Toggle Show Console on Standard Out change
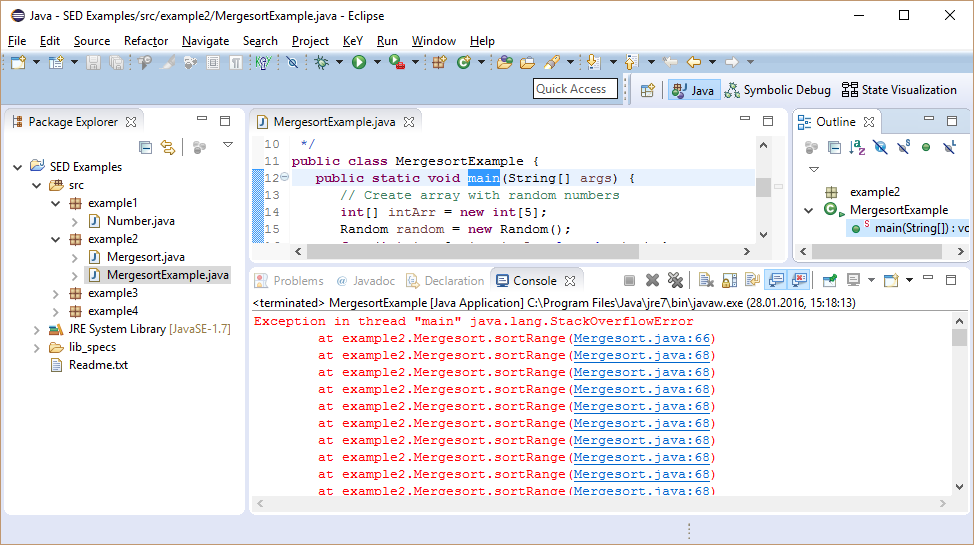The height and width of the screenshot is (545, 974). tap(776, 281)
